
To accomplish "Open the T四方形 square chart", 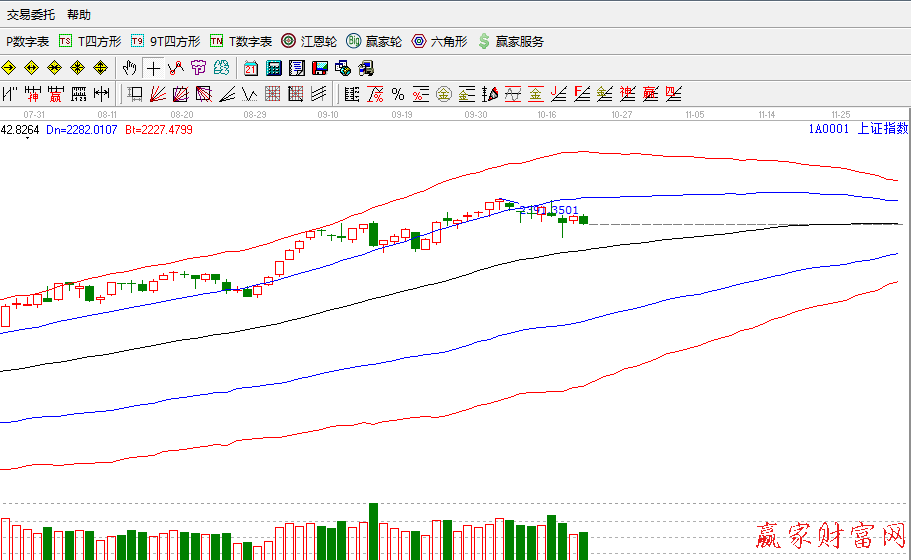I will coord(90,41).
